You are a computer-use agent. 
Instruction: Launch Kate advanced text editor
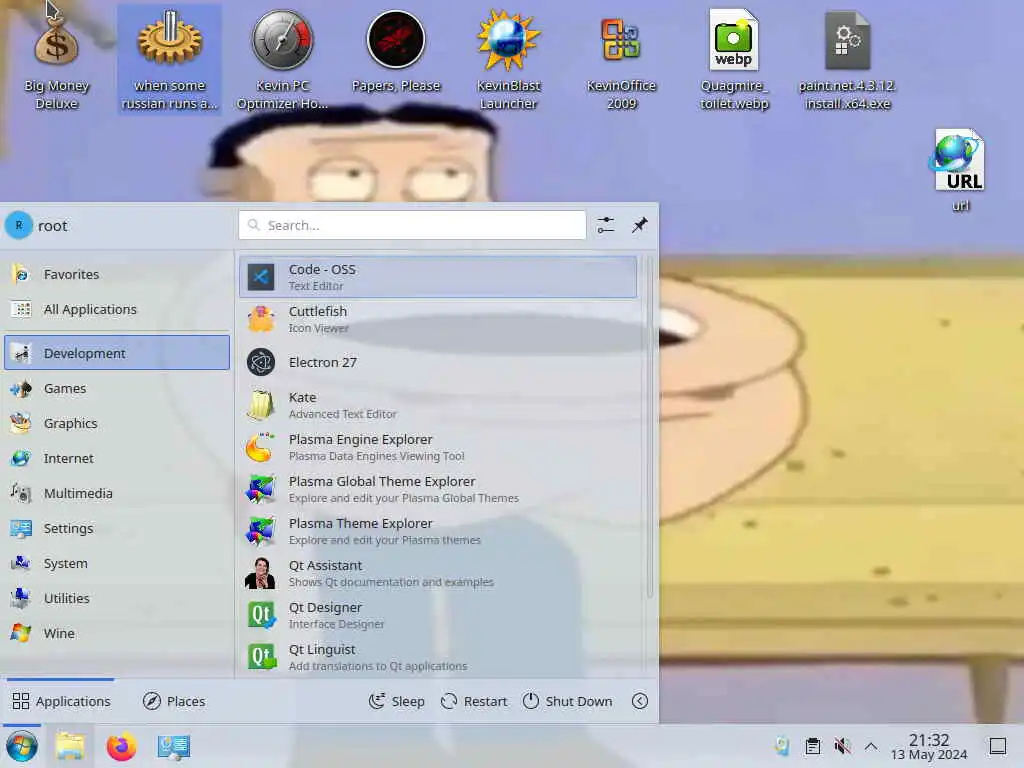438,405
